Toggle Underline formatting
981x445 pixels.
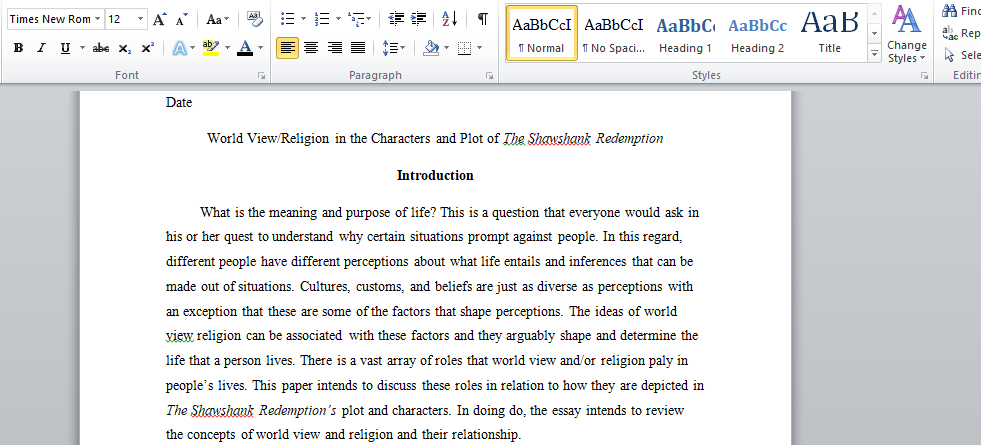(x=64, y=48)
